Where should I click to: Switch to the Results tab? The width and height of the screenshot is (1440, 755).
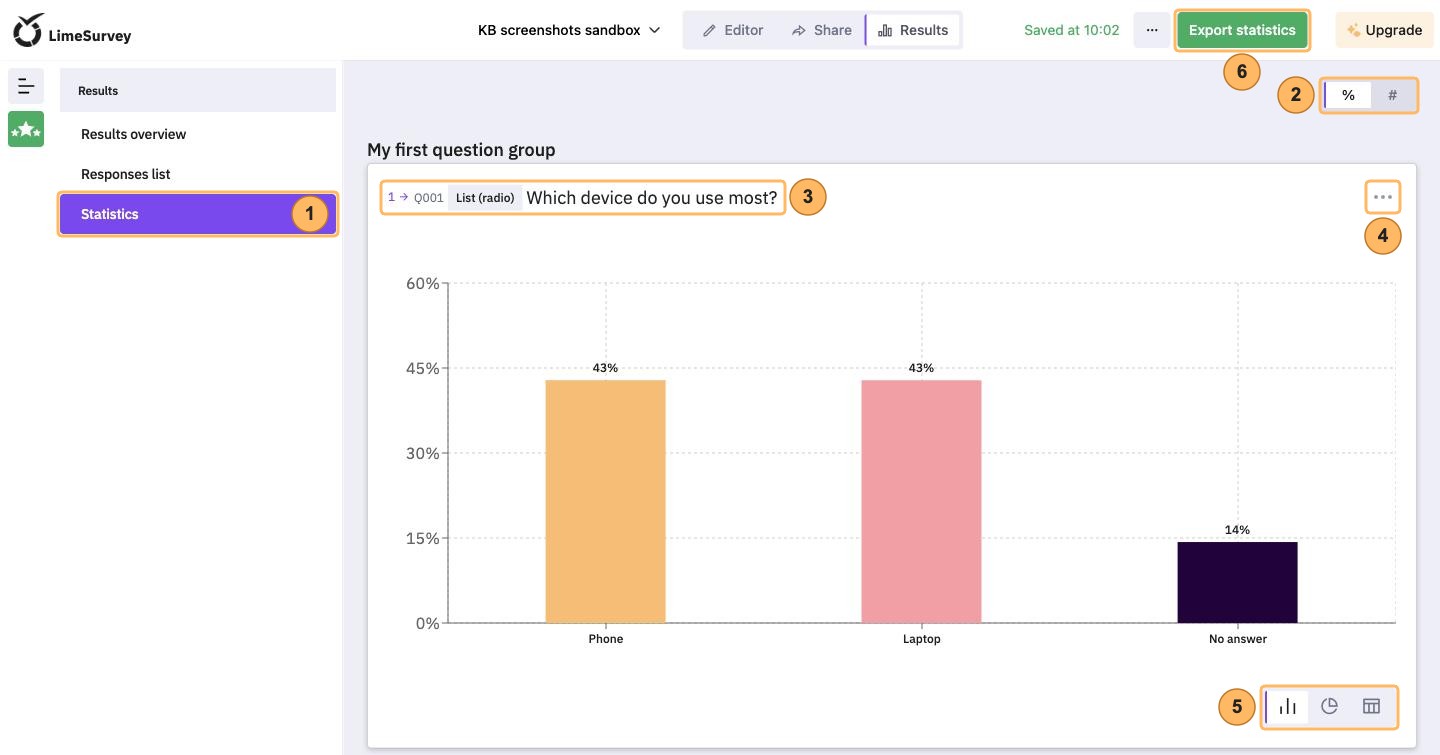912,30
